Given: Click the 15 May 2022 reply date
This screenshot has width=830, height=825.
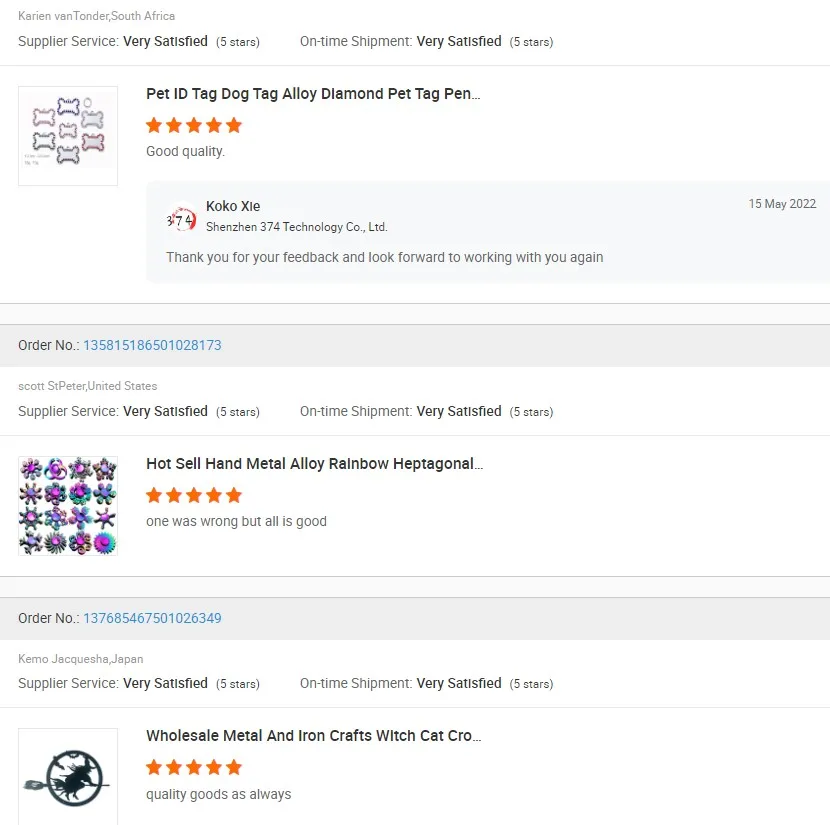Looking at the screenshot, I should [x=782, y=204].
